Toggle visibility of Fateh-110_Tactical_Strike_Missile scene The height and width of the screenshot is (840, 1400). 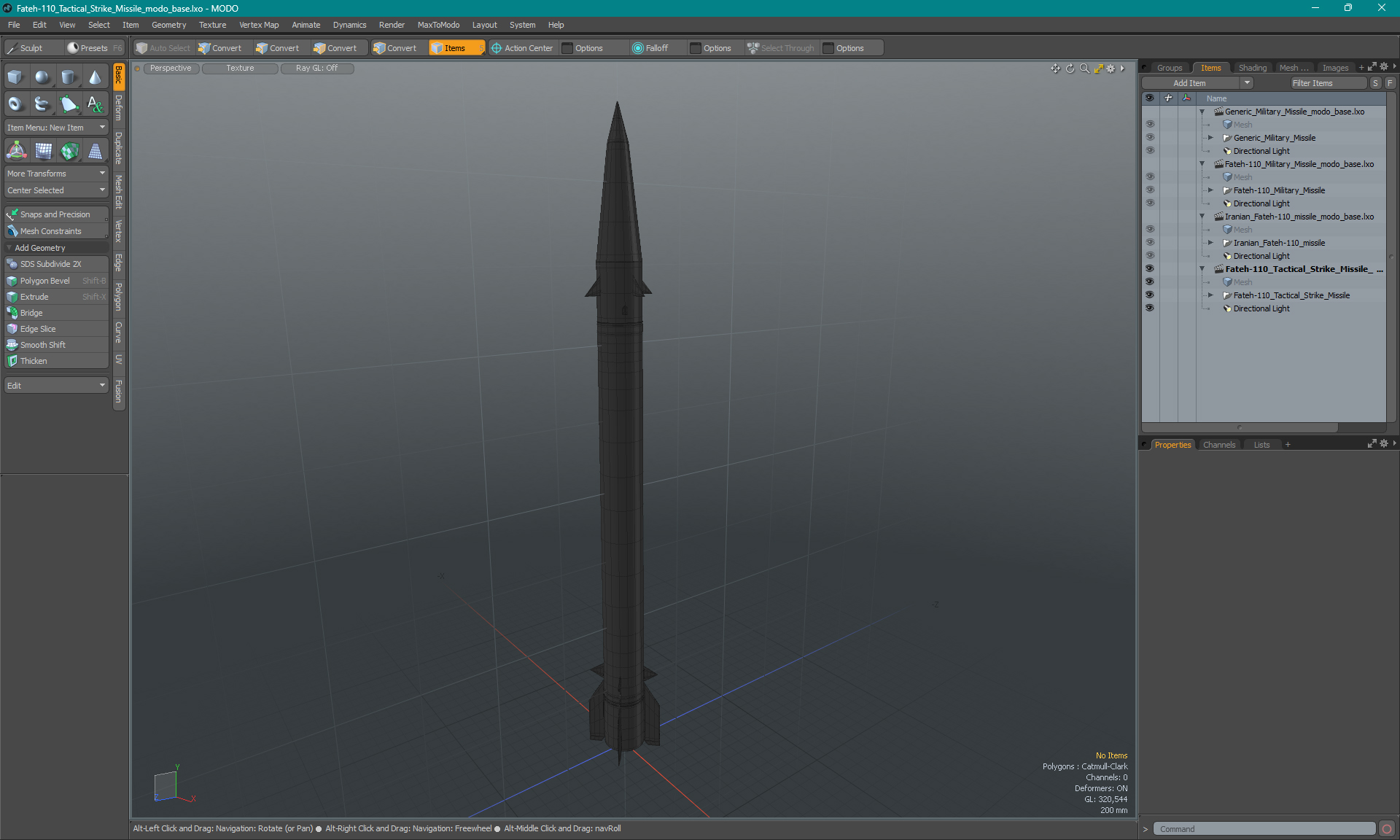click(x=1150, y=269)
